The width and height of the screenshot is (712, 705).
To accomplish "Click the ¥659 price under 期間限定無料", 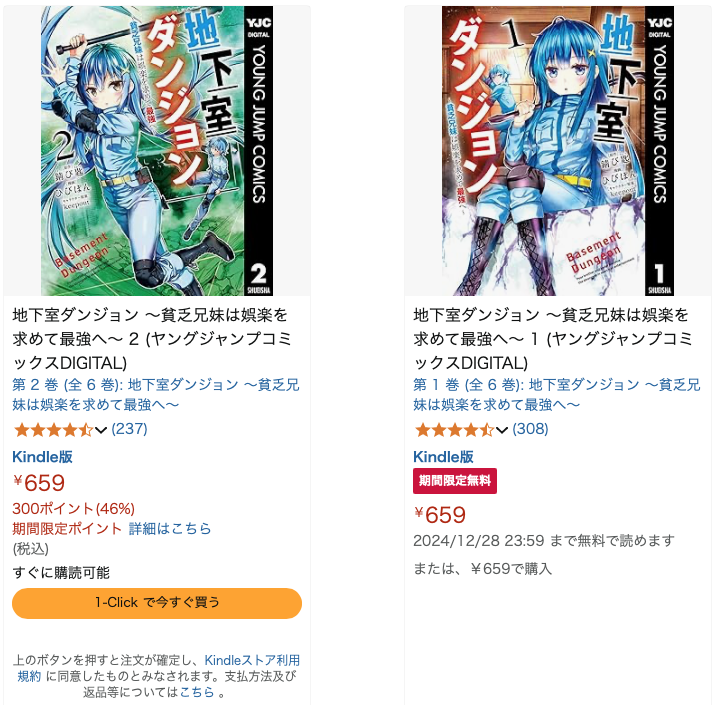I will (440, 515).
